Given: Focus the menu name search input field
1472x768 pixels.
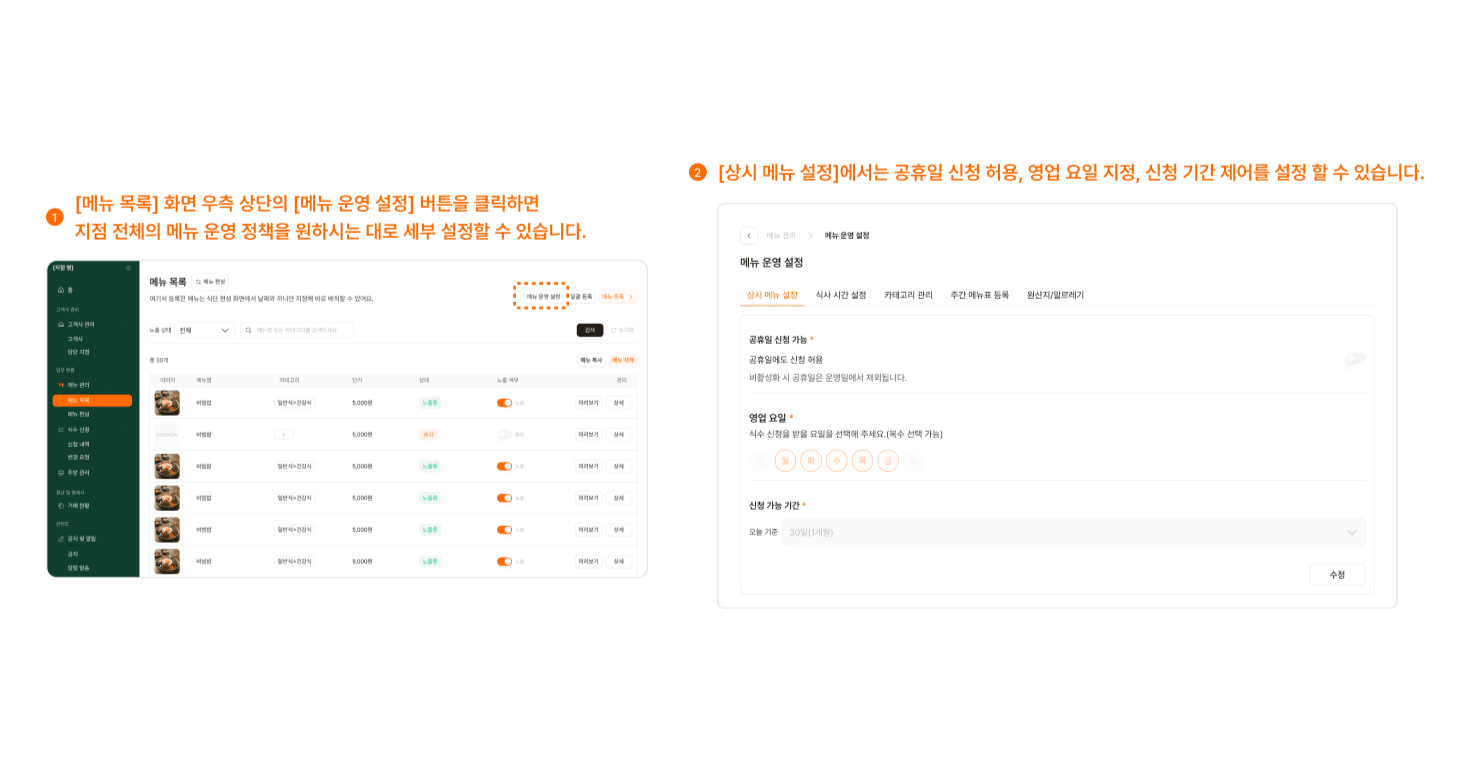Looking at the screenshot, I should click(x=296, y=330).
